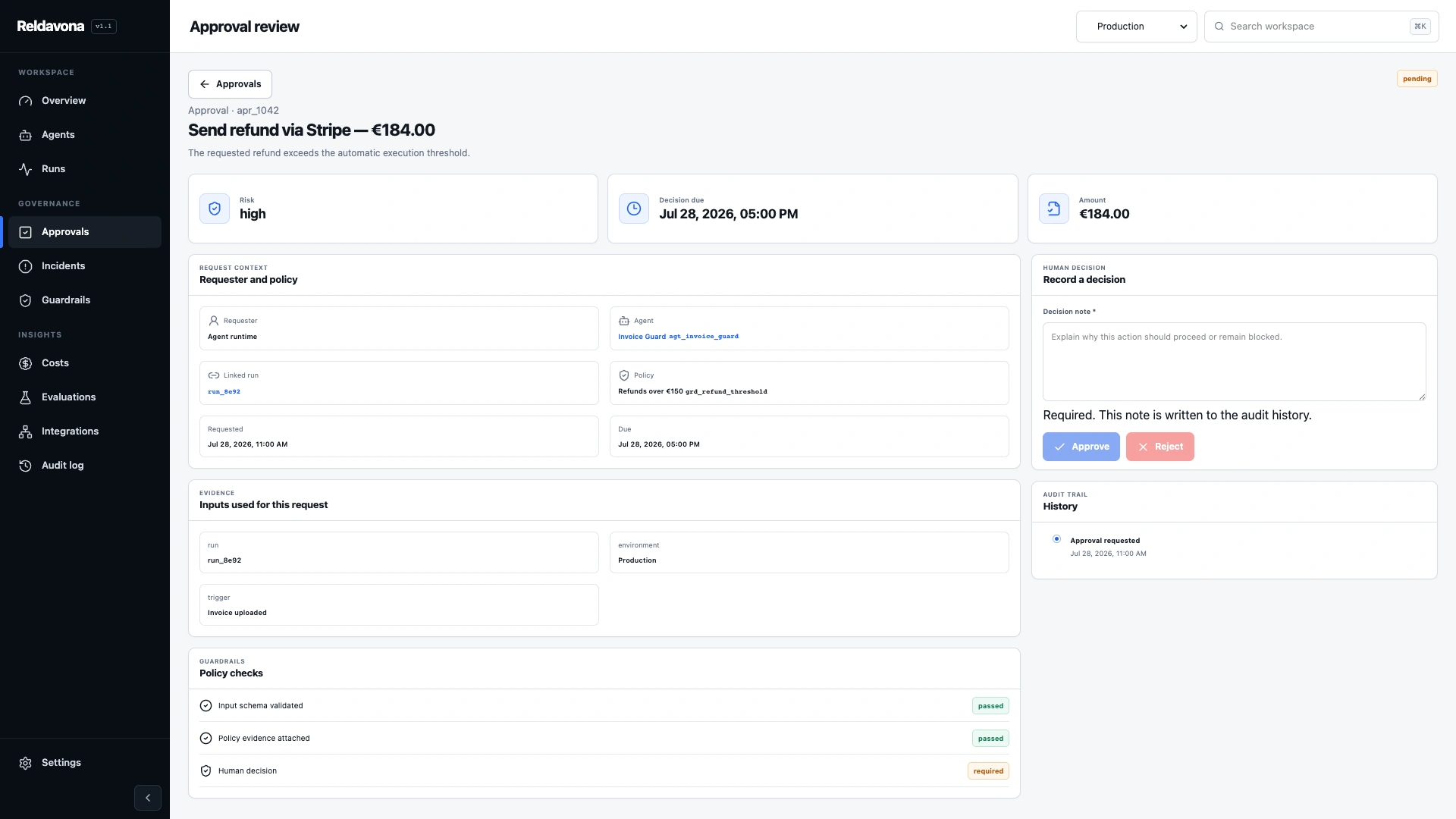1456x819 pixels.
Task: Open Incidents in Governance section
Action: tap(85, 266)
